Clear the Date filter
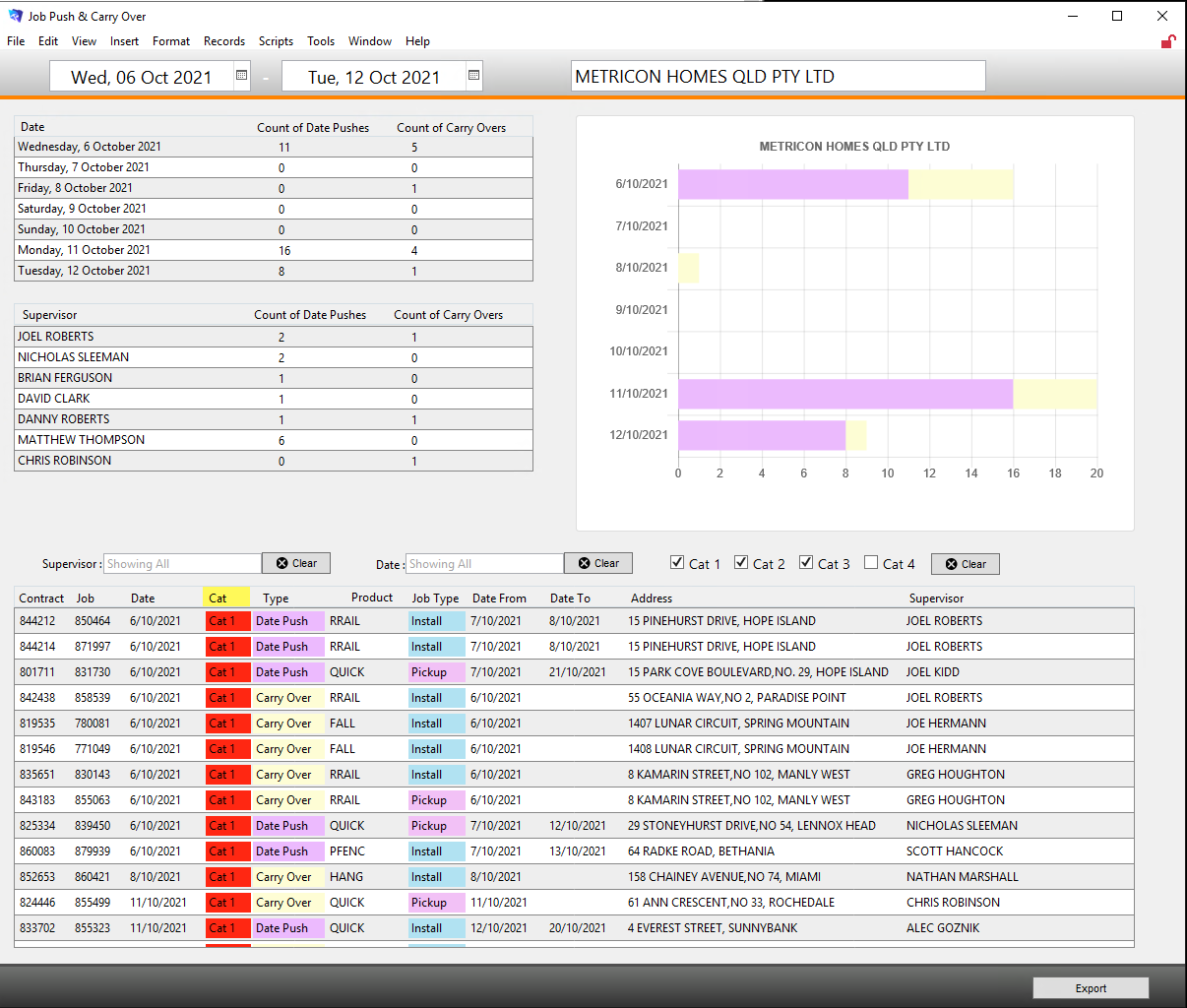The width and height of the screenshot is (1187, 1008). (x=598, y=563)
